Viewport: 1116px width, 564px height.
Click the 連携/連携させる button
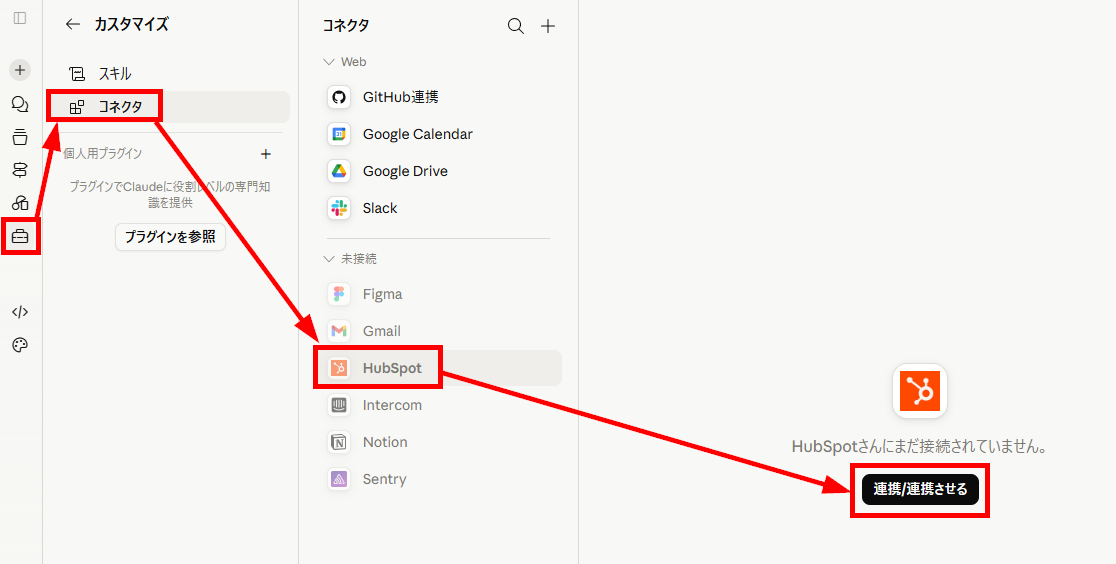pos(920,489)
